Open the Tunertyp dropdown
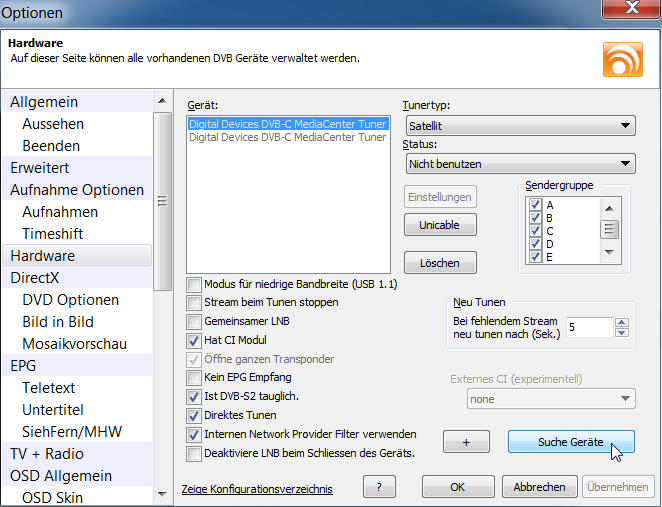662x507 pixels. (520, 126)
